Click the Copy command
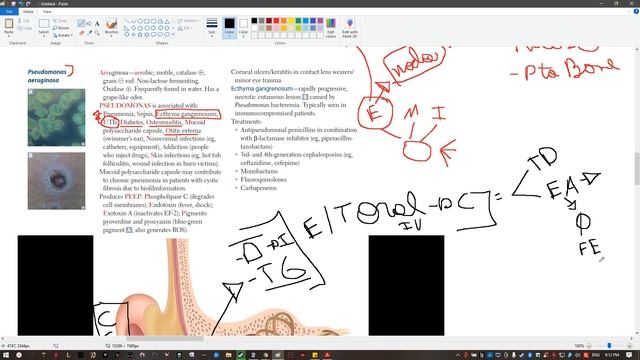 pos(25,28)
